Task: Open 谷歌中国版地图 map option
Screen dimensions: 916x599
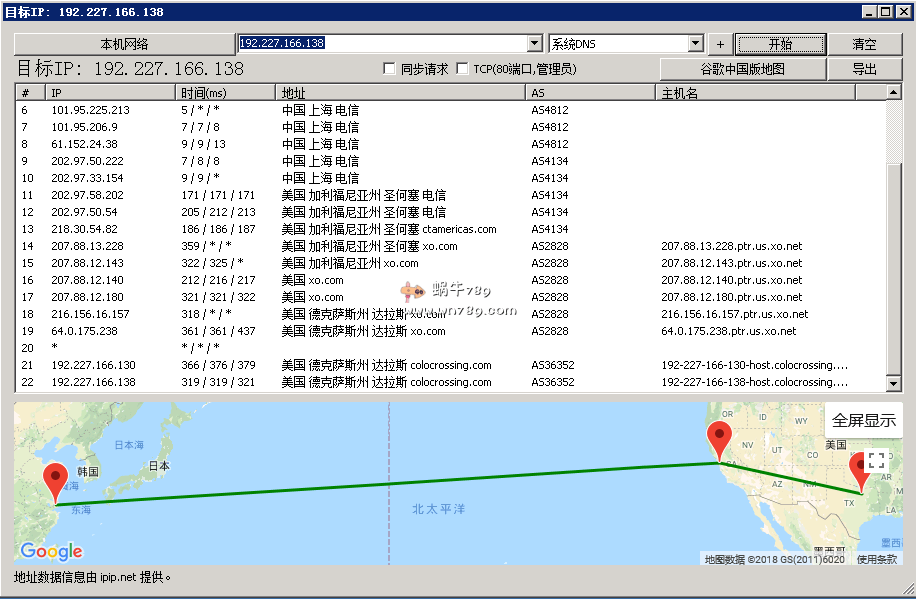Action: point(742,69)
